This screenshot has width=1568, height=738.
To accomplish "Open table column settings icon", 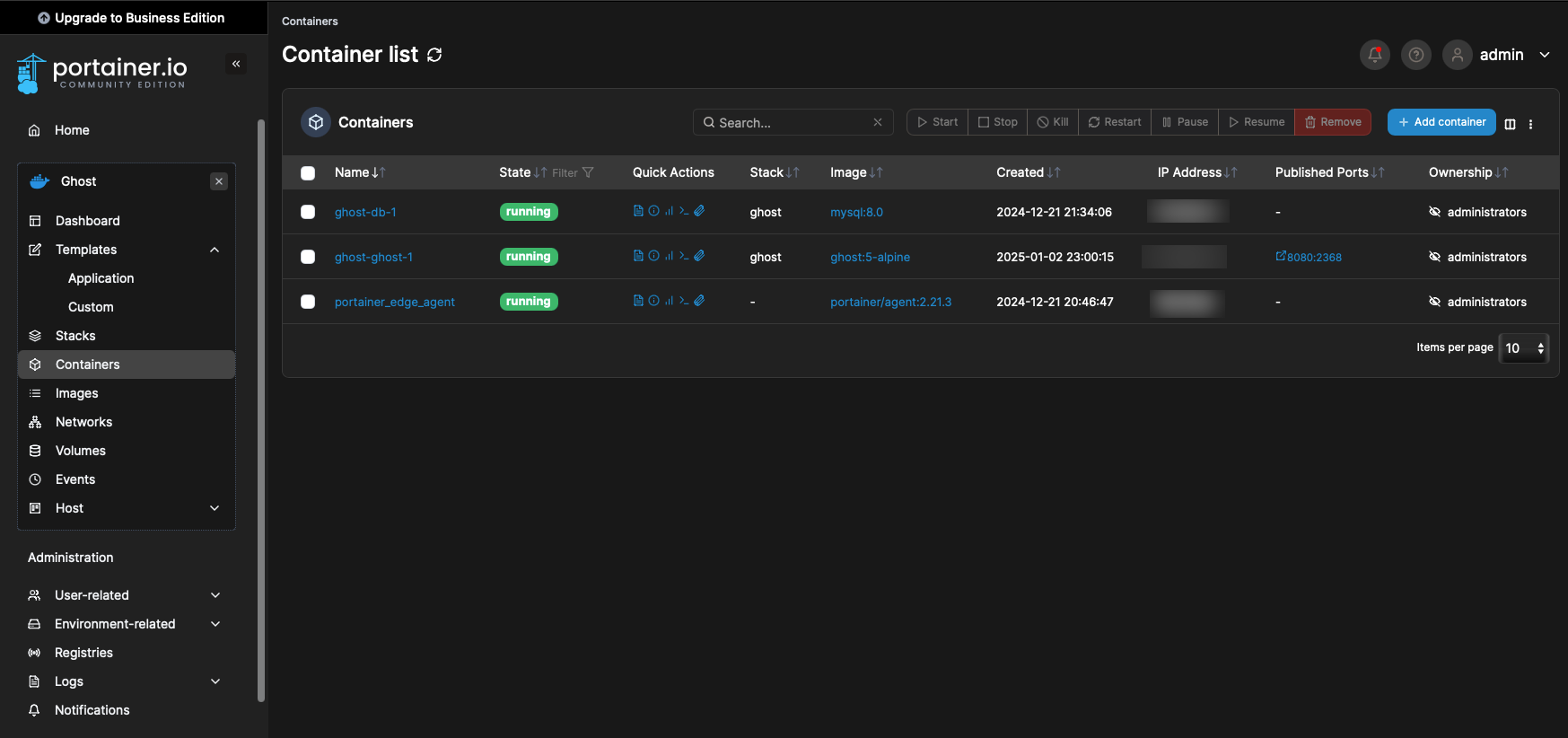I will (1510, 124).
